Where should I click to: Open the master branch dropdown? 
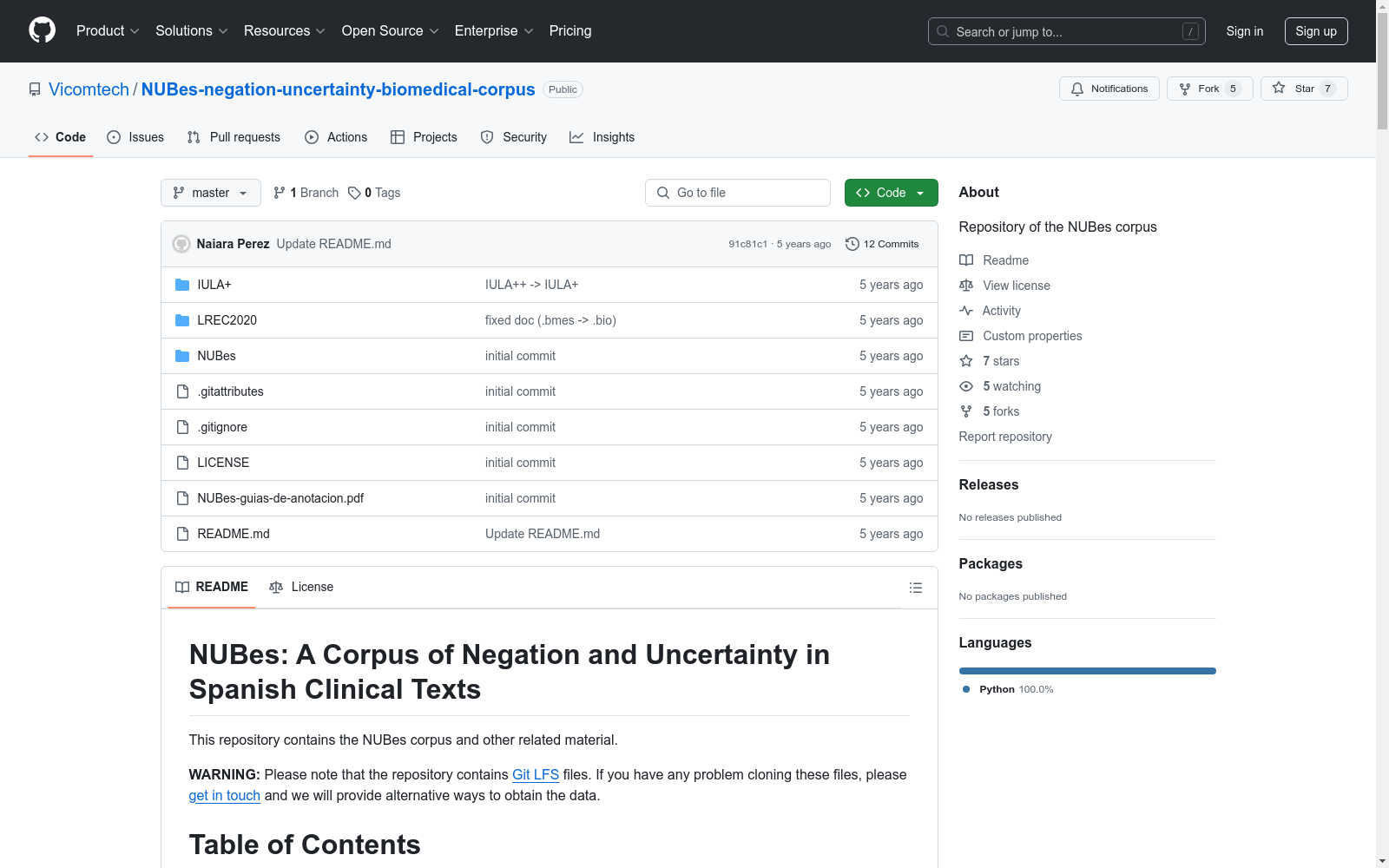(x=211, y=193)
